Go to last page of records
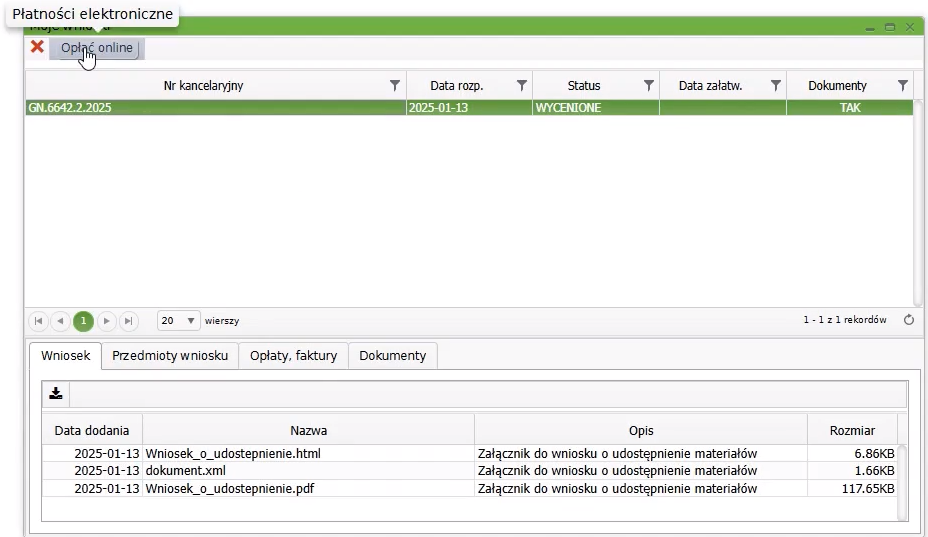928x537 pixels. [128, 321]
